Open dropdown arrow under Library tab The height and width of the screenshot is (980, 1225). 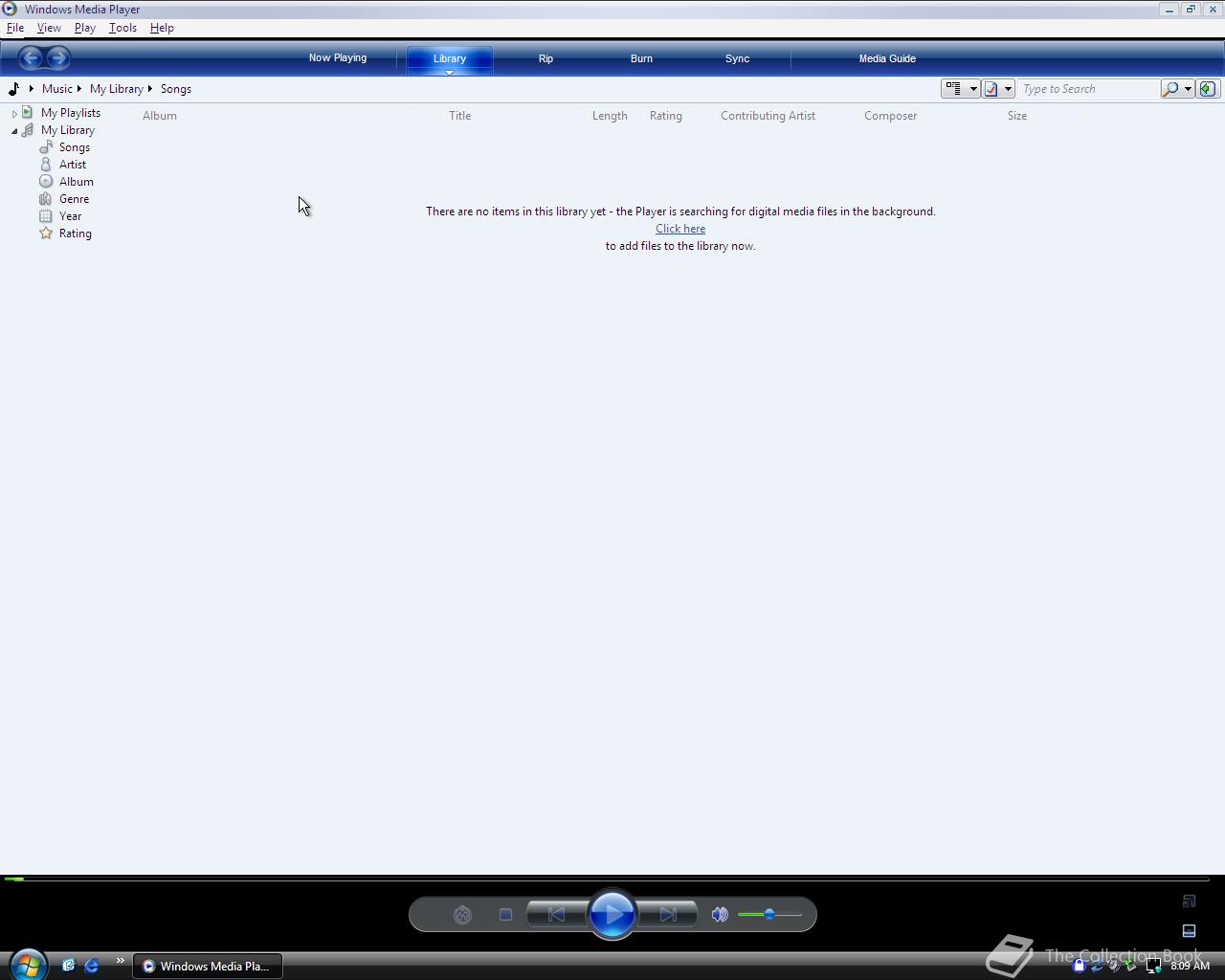pyautogui.click(x=449, y=73)
